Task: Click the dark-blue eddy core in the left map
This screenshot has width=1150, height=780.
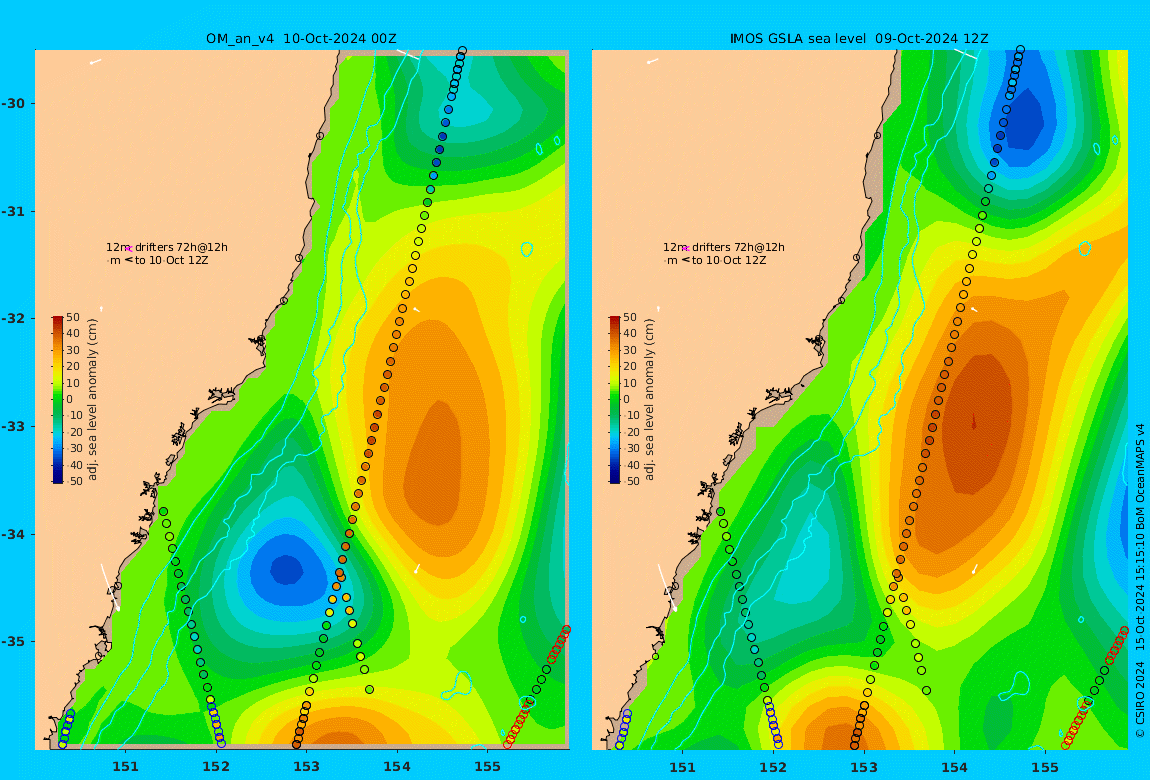Action: (286, 569)
